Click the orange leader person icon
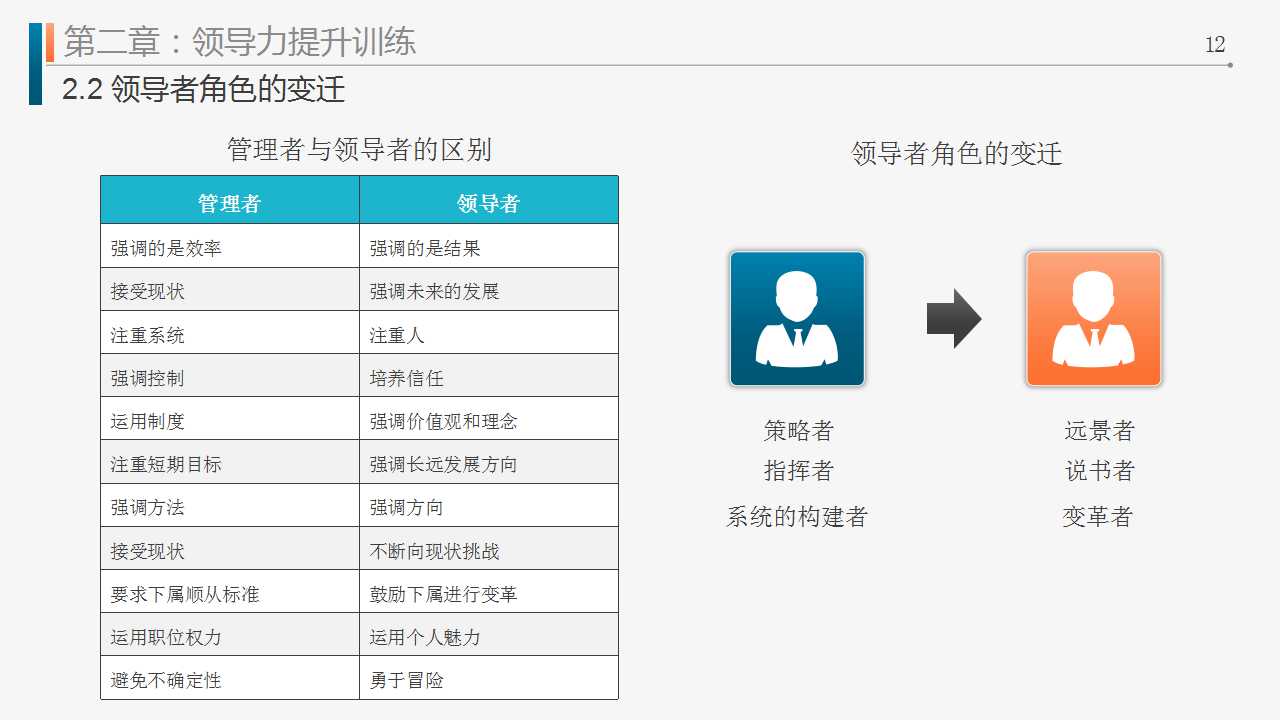This screenshot has width=1280, height=720. click(x=1093, y=319)
